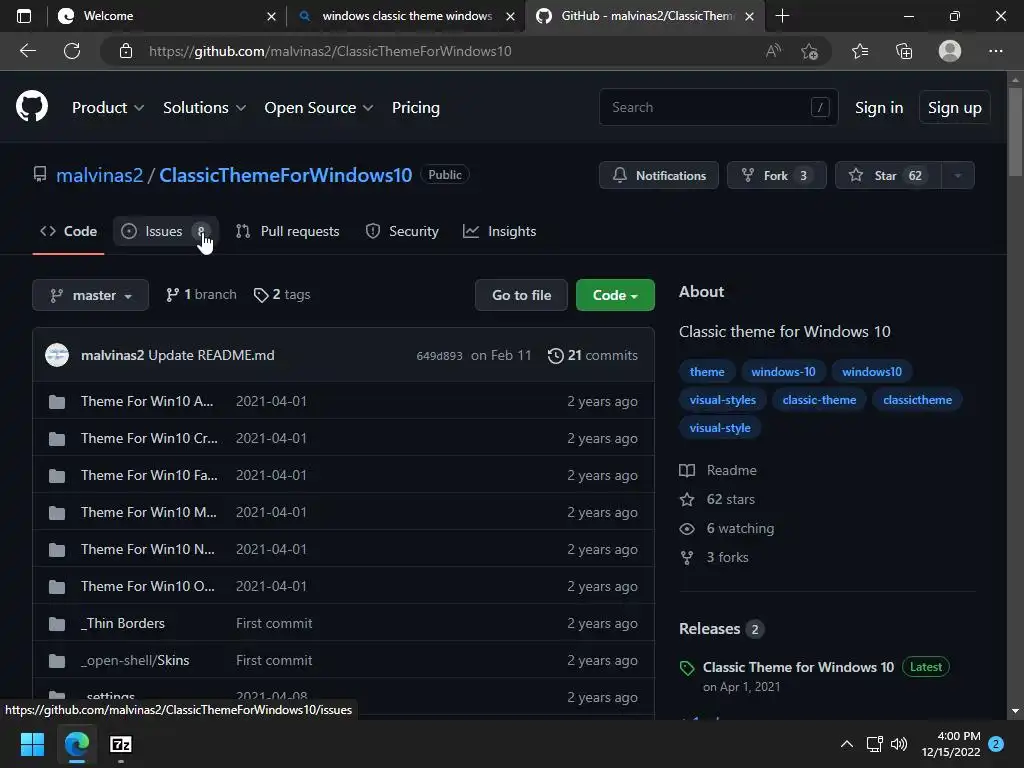Screen dimensions: 1024x768
Task: Open Windows Start button
Action: [32, 744]
